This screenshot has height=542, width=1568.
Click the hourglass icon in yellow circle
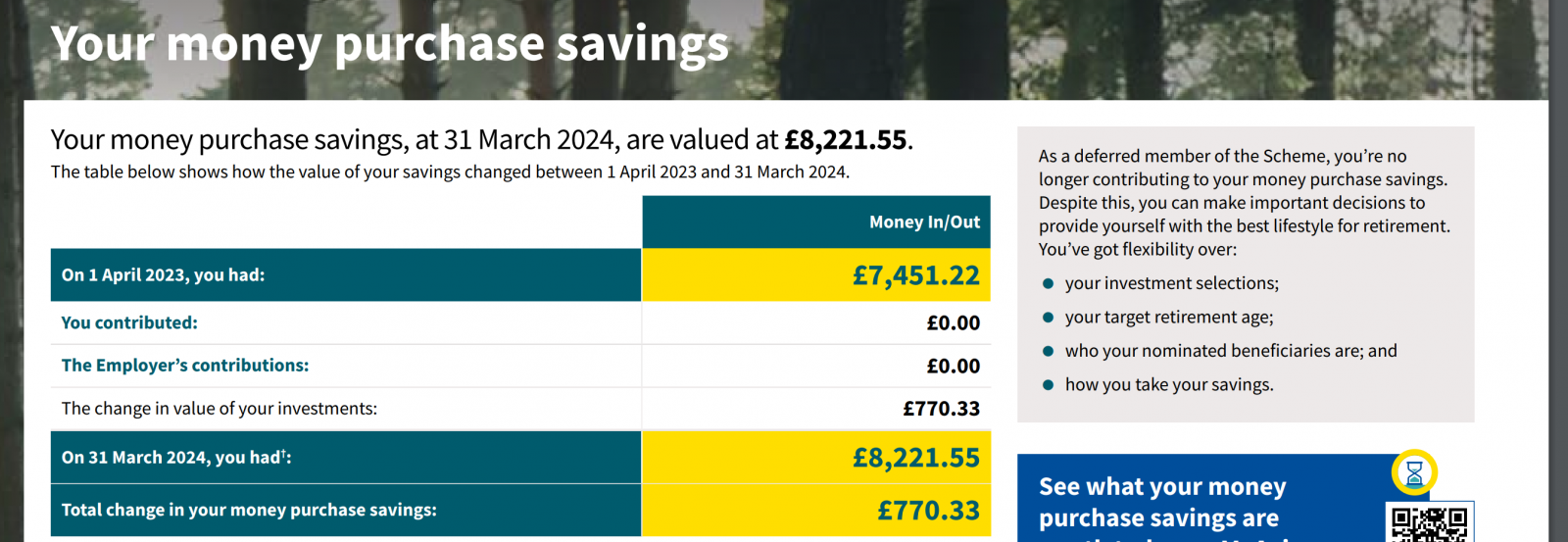1414,473
